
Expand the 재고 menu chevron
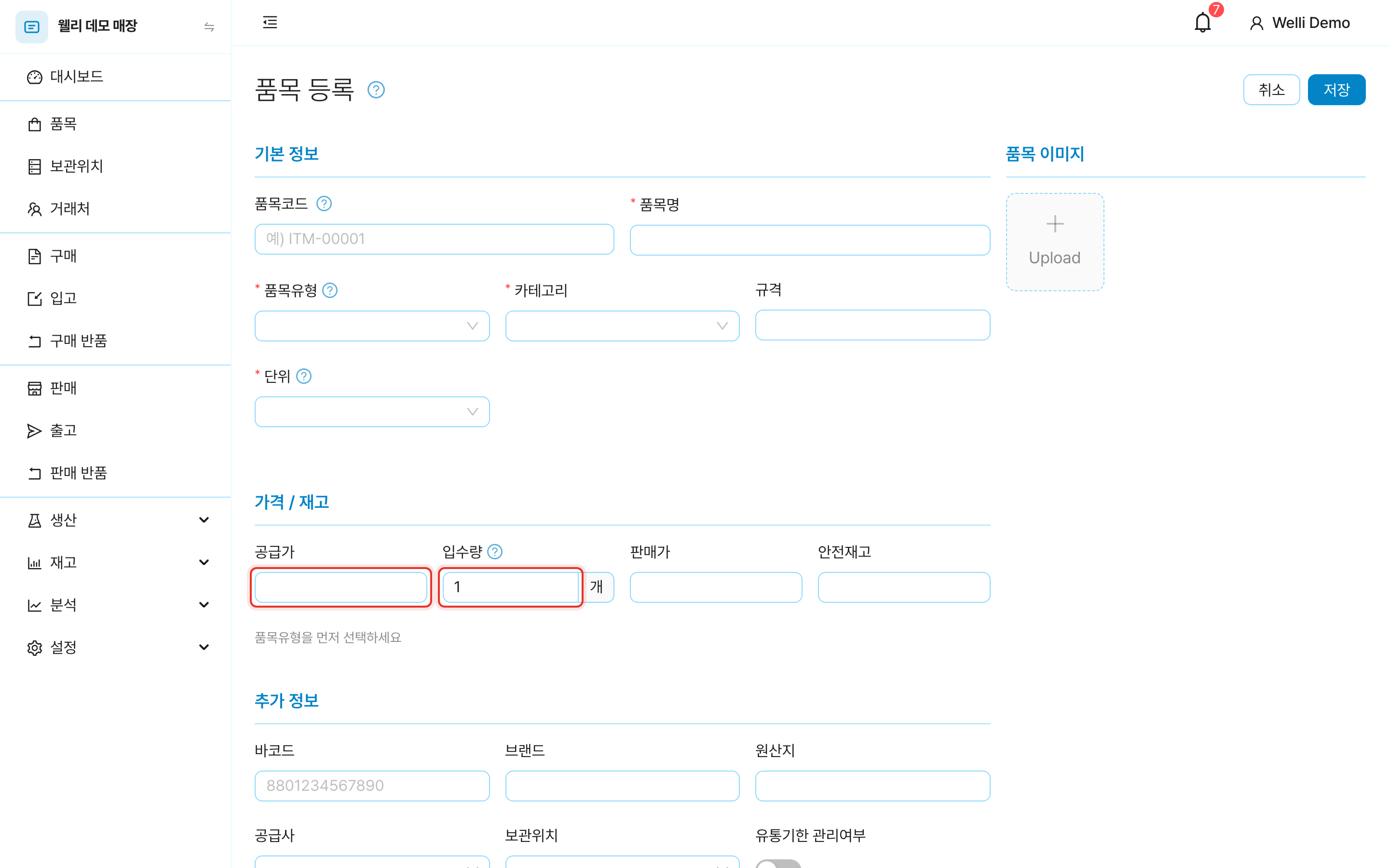(x=204, y=563)
